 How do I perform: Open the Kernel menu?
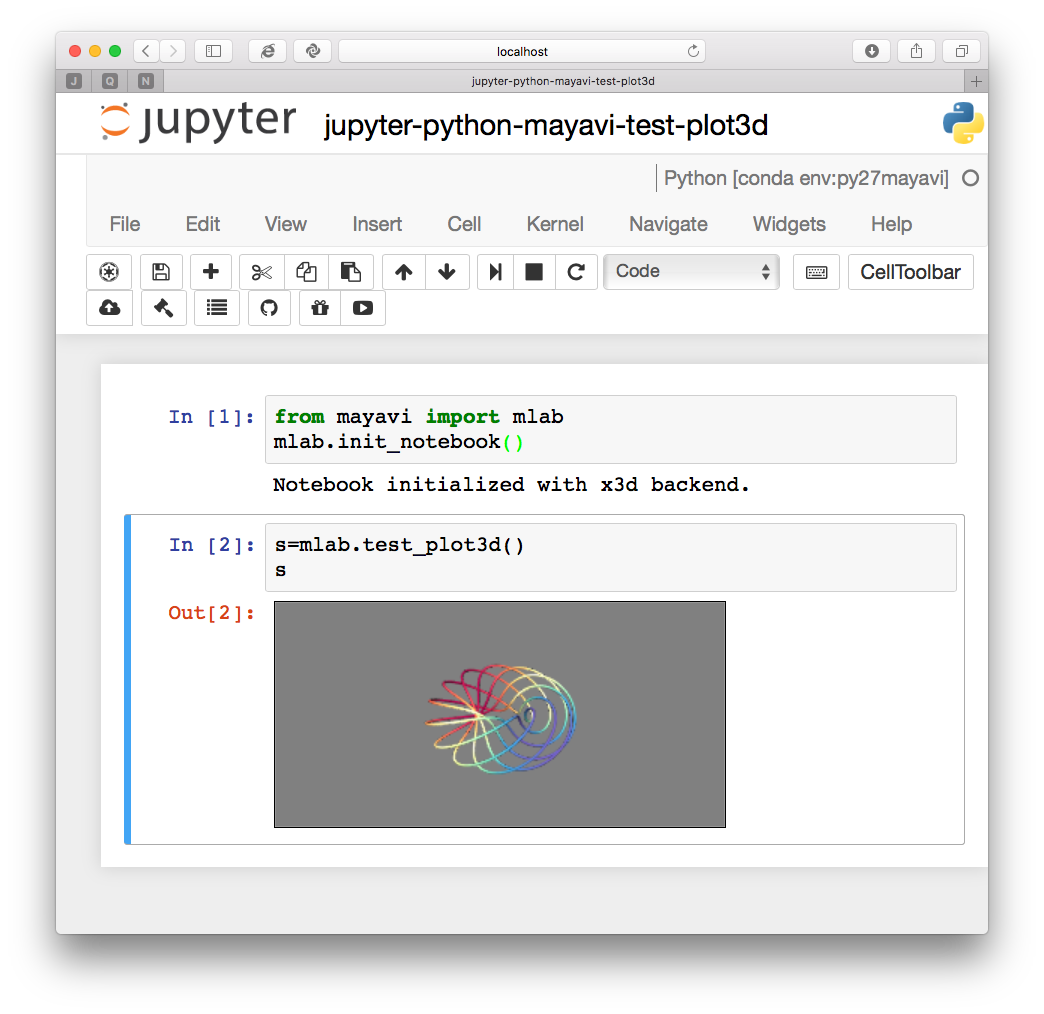click(555, 224)
